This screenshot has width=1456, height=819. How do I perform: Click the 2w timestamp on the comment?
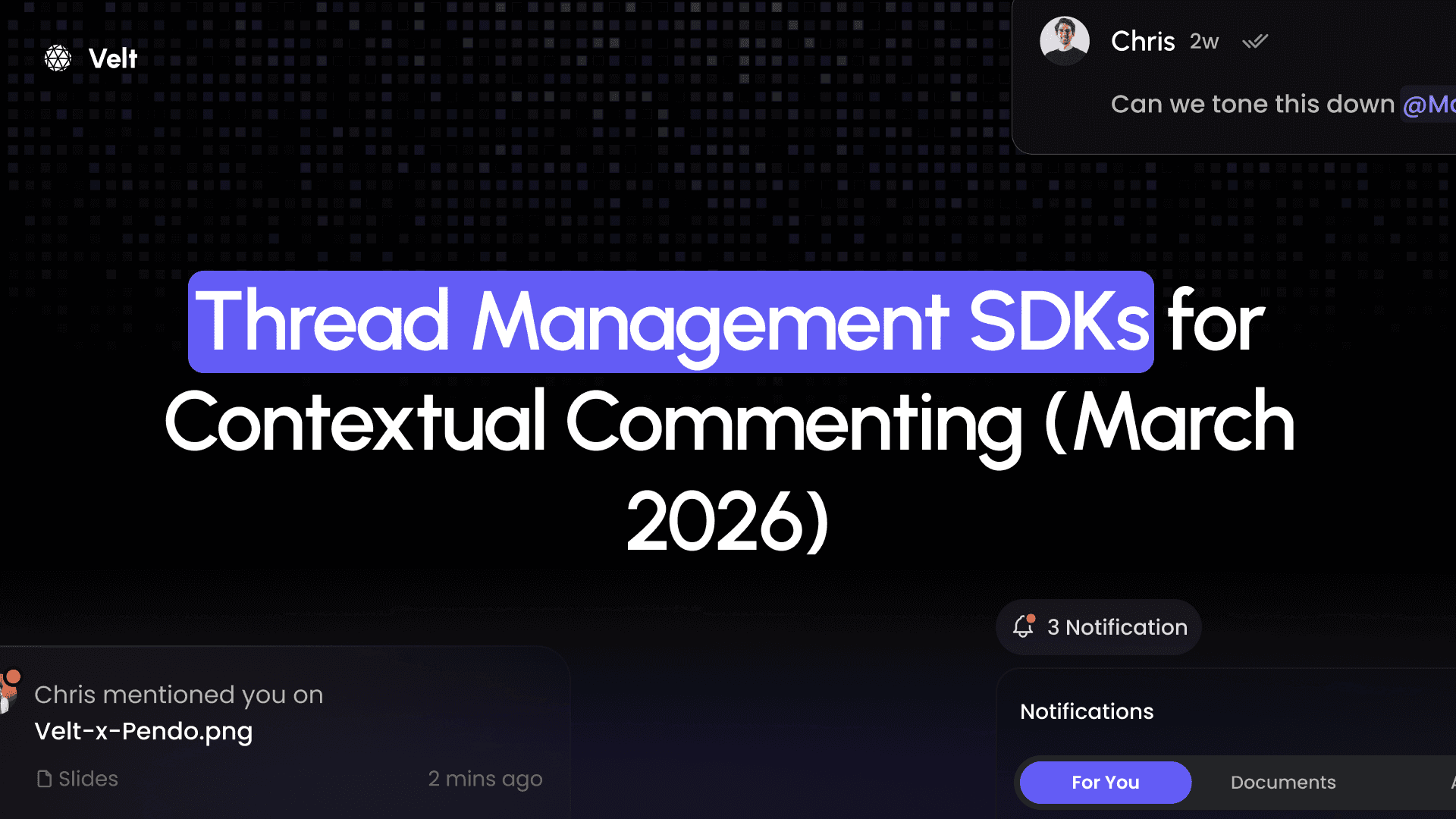point(1203,41)
